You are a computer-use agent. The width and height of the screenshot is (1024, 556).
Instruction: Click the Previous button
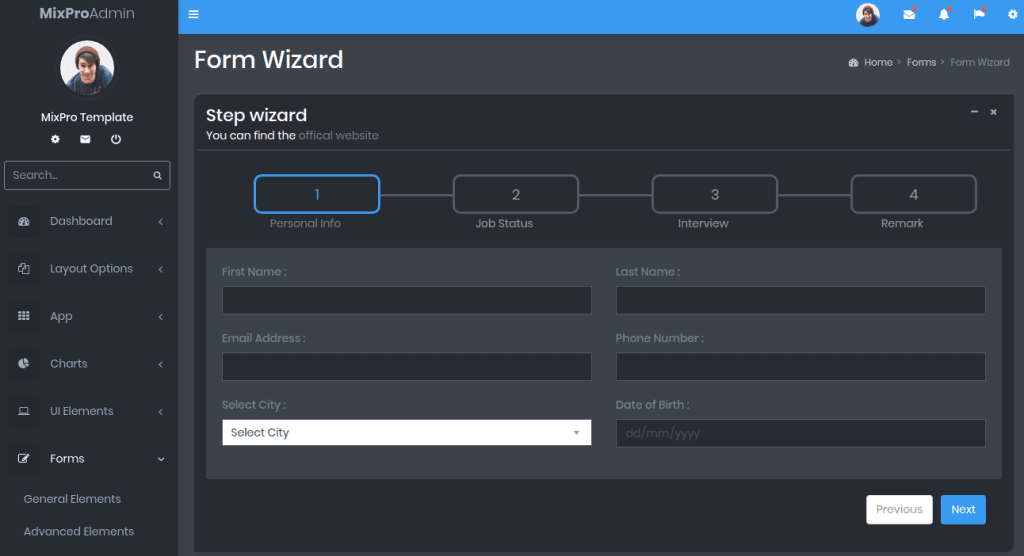tap(899, 510)
